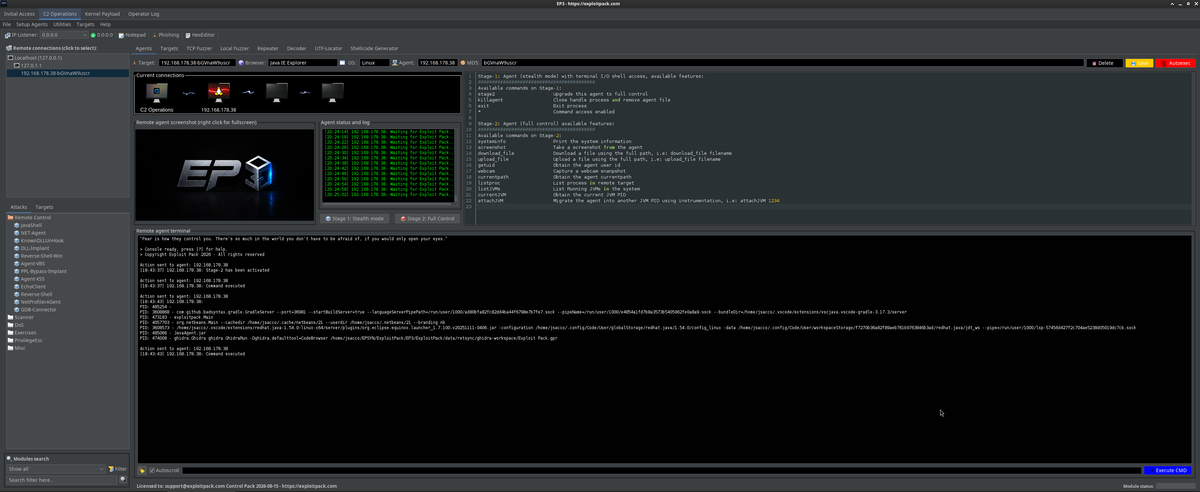Open the Operator Log tab
The image size is (1200, 492).
[144, 14]
